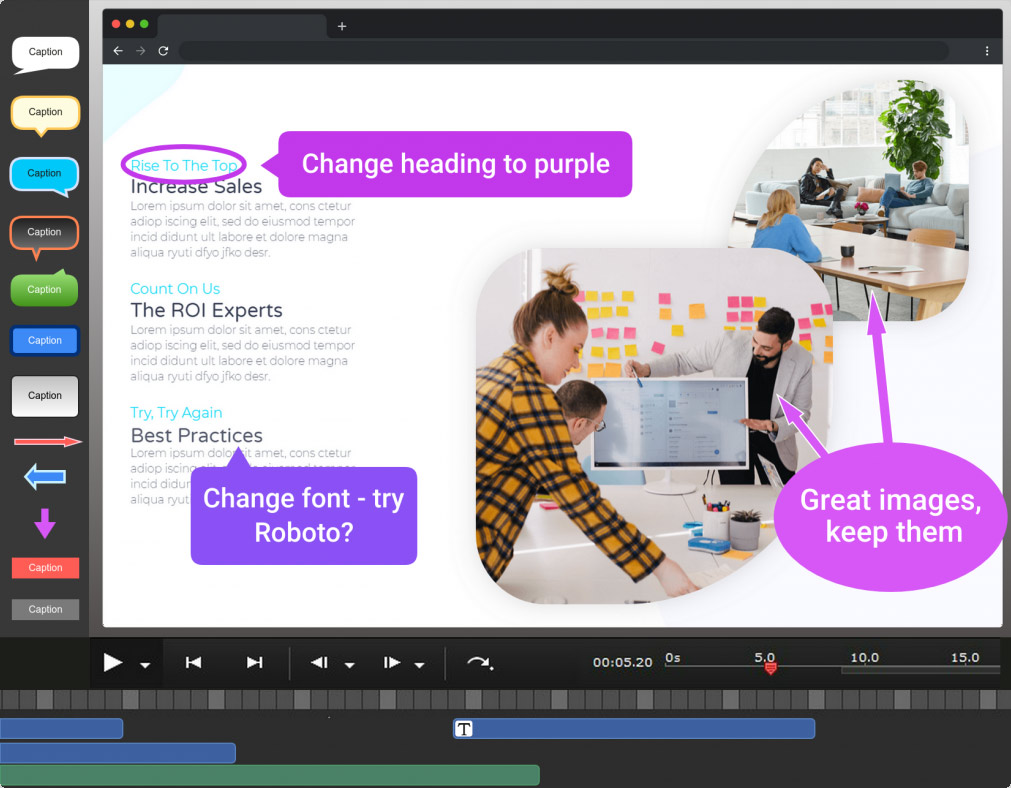Click the red playhead marker on timeline
The height and width of the screenshot is (788, 1011).
[770, 667]
